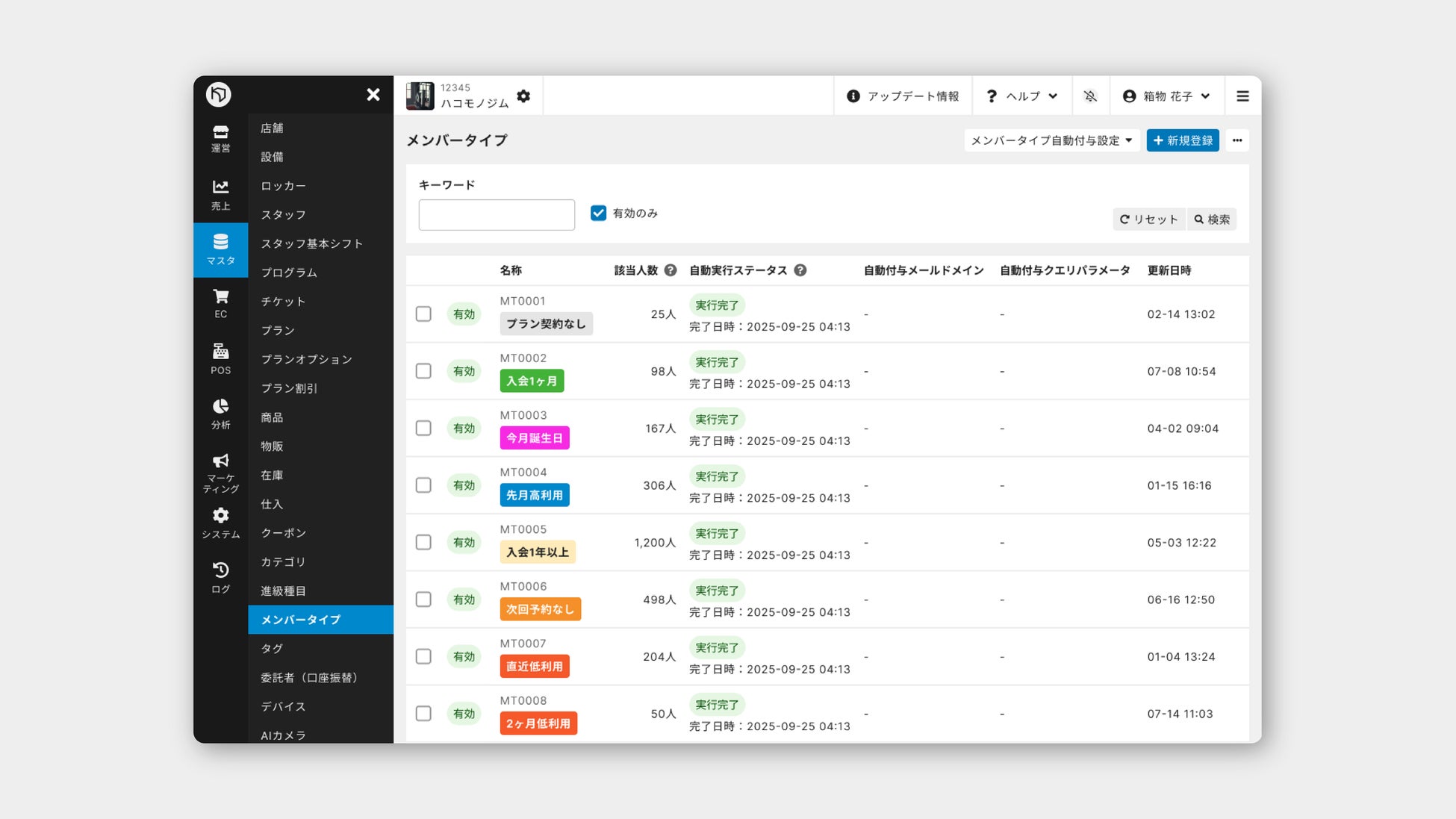The width and height of the screenshot is (1456, 819).
Task: Click help icon next to 自動実行ステータス
Action: pos(800,270)
